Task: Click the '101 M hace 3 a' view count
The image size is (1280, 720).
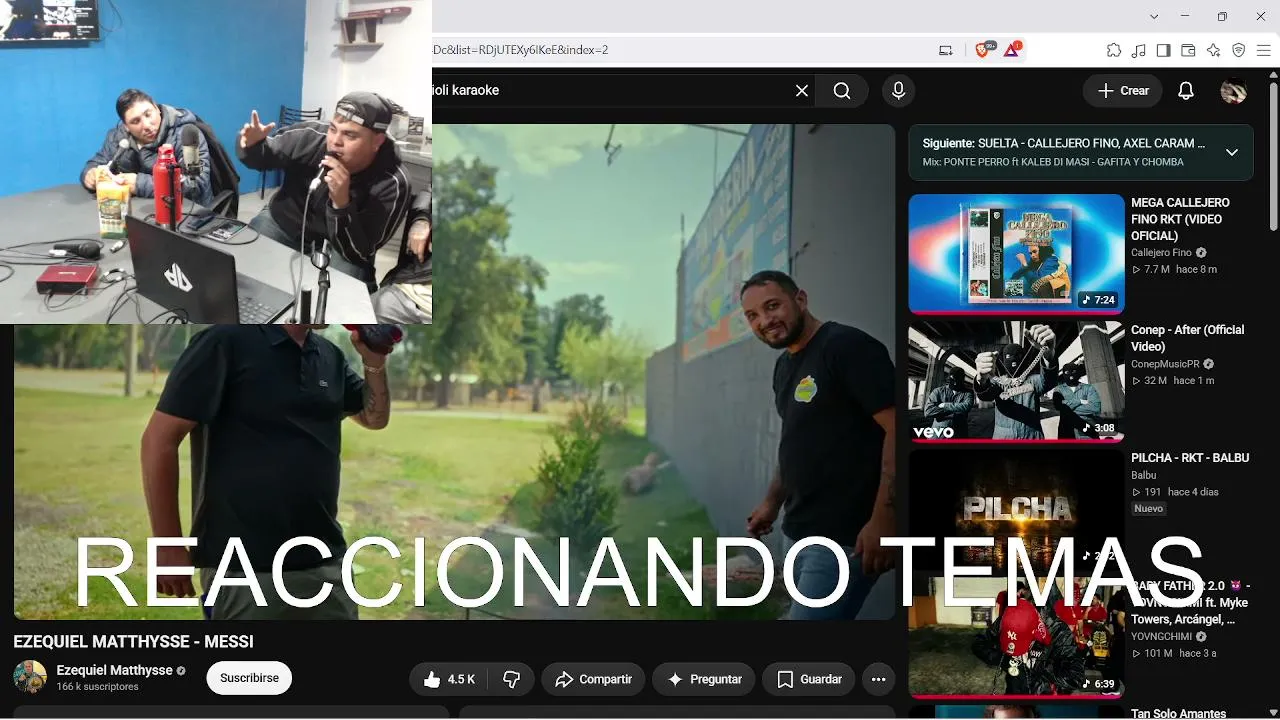Action: pyautogui.click(x=1174, y=654)
